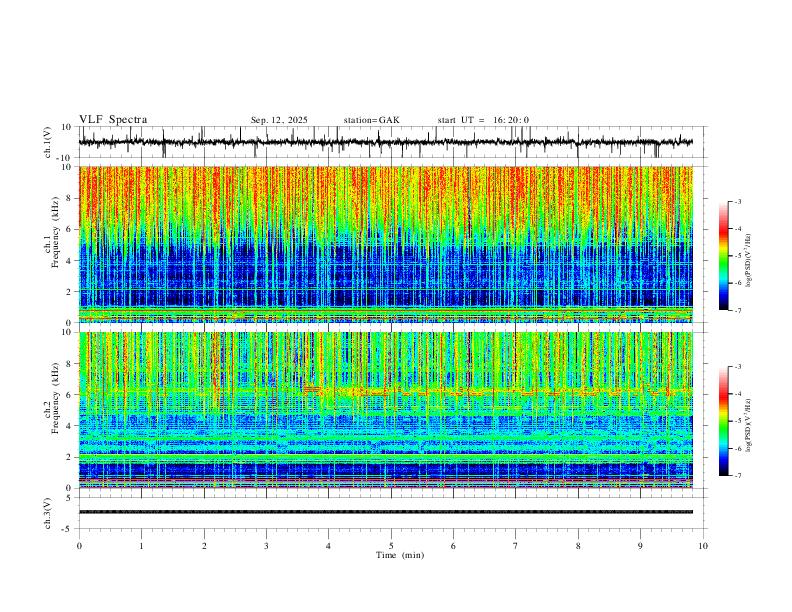Viewport: 792px width, 612px height.
Task: Click time-axis tick label '2'
Action: (204, 546)
